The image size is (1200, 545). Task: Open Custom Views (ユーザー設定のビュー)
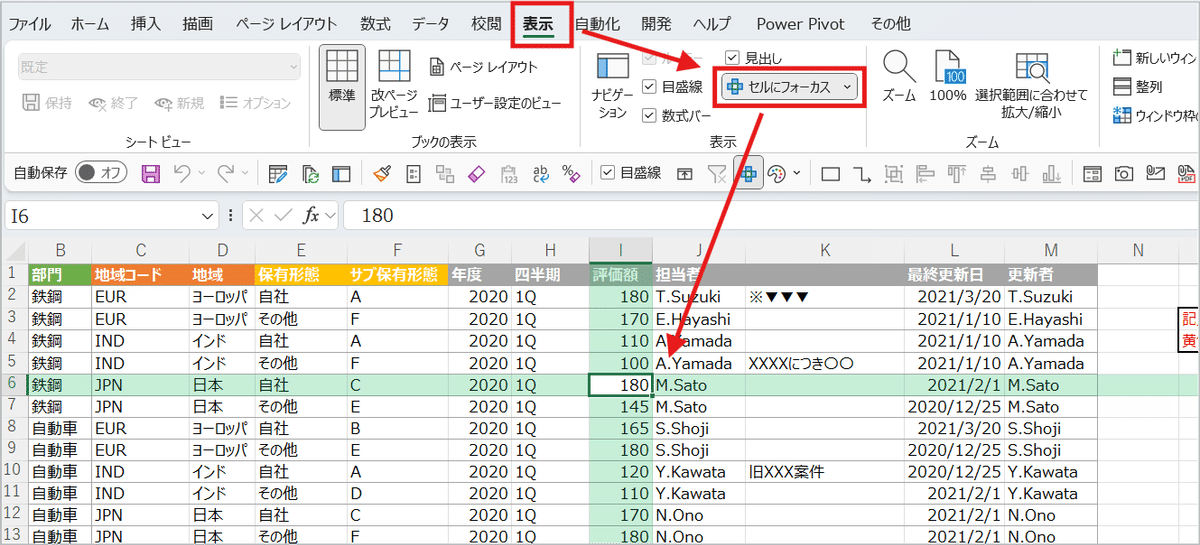coord(495,102)
